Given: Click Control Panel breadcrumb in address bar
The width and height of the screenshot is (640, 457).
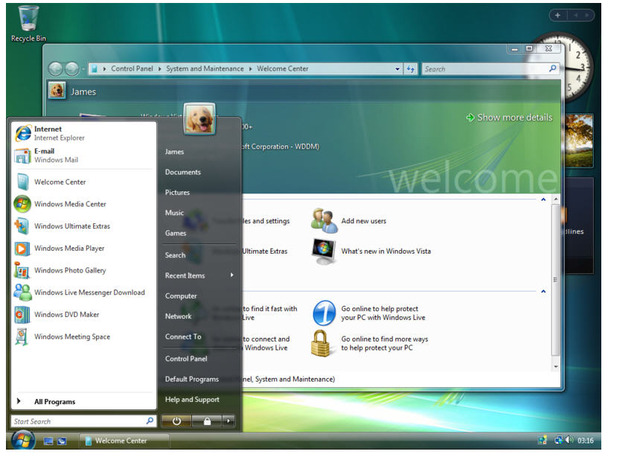Looking at the screenshot, I should click(132, 69).
